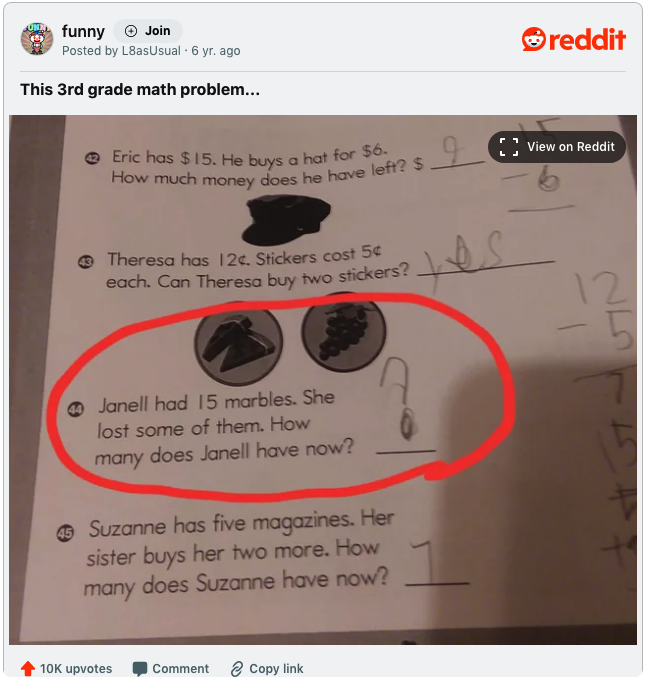Viewport: 646px width, 678px height.
Task: Join the funny community
Action: pos(148,31)
